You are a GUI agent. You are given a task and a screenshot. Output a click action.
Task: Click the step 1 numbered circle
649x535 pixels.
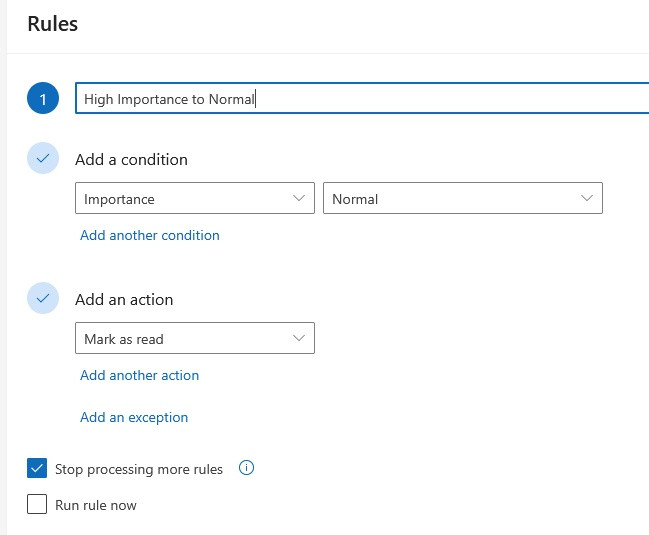pos(43,98)
